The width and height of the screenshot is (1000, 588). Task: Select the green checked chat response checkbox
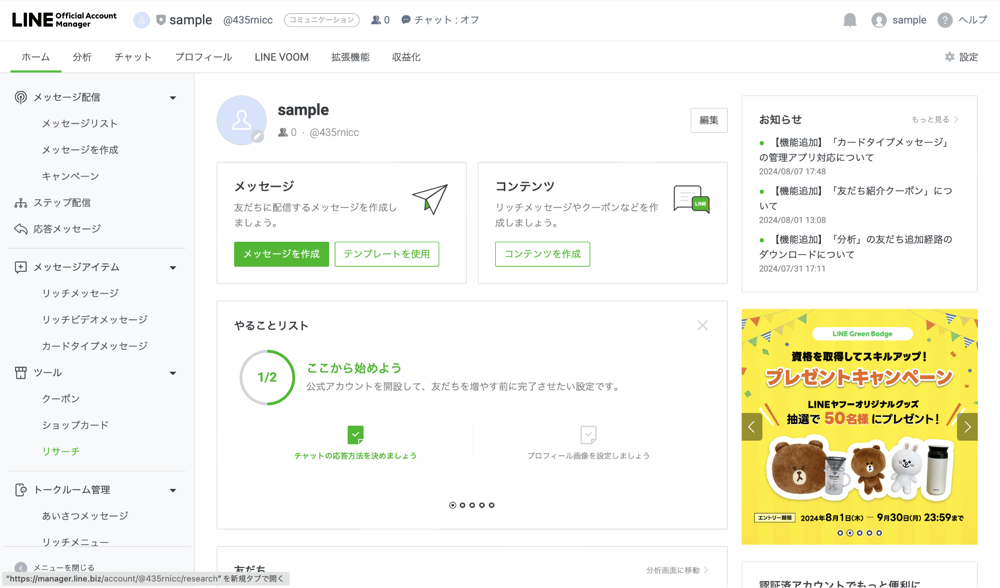coord(355,435)
